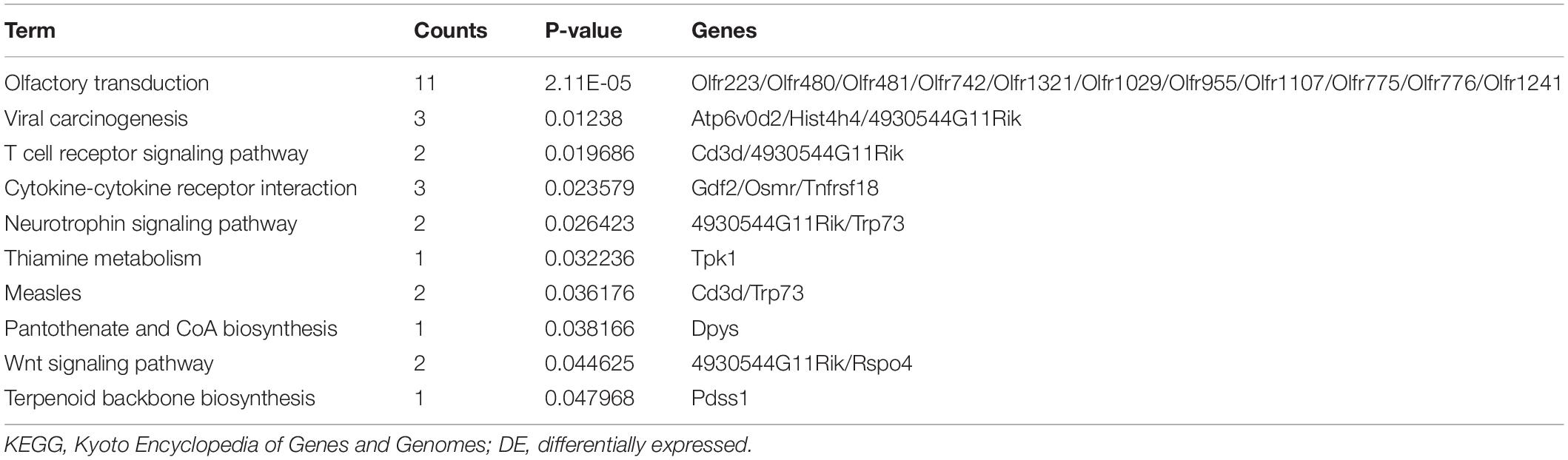The width and height of the screenshot is (1568, 460).
Task: Click T cell receptor signaling pathway
Action: tap(156, 153)
